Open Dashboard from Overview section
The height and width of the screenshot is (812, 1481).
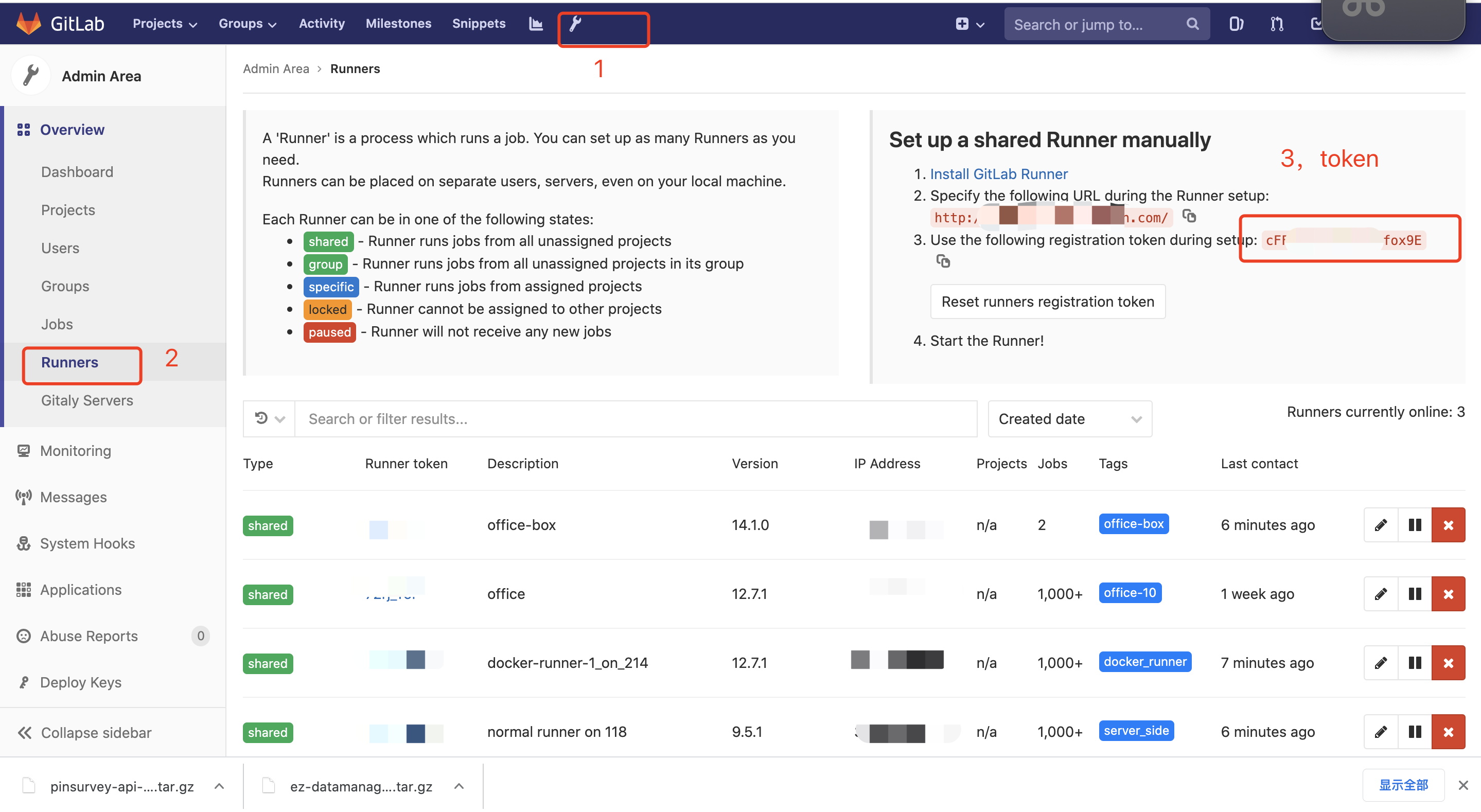pos(77,171)
